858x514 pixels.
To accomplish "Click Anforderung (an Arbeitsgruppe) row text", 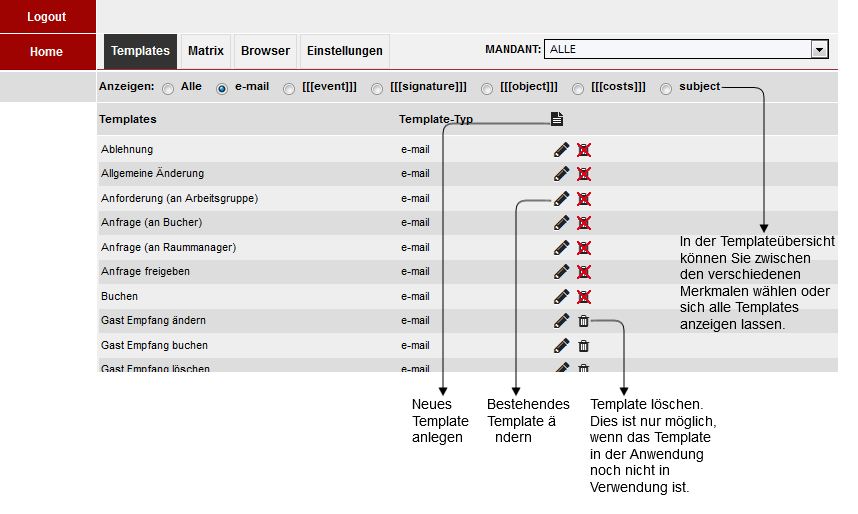I will [179, 198].
